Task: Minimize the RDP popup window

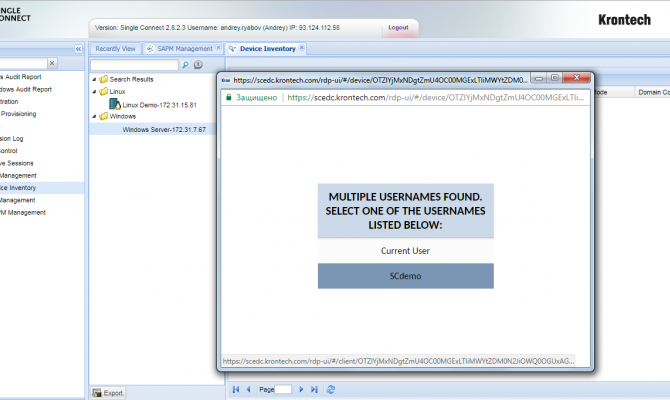Action: (539, 78)
